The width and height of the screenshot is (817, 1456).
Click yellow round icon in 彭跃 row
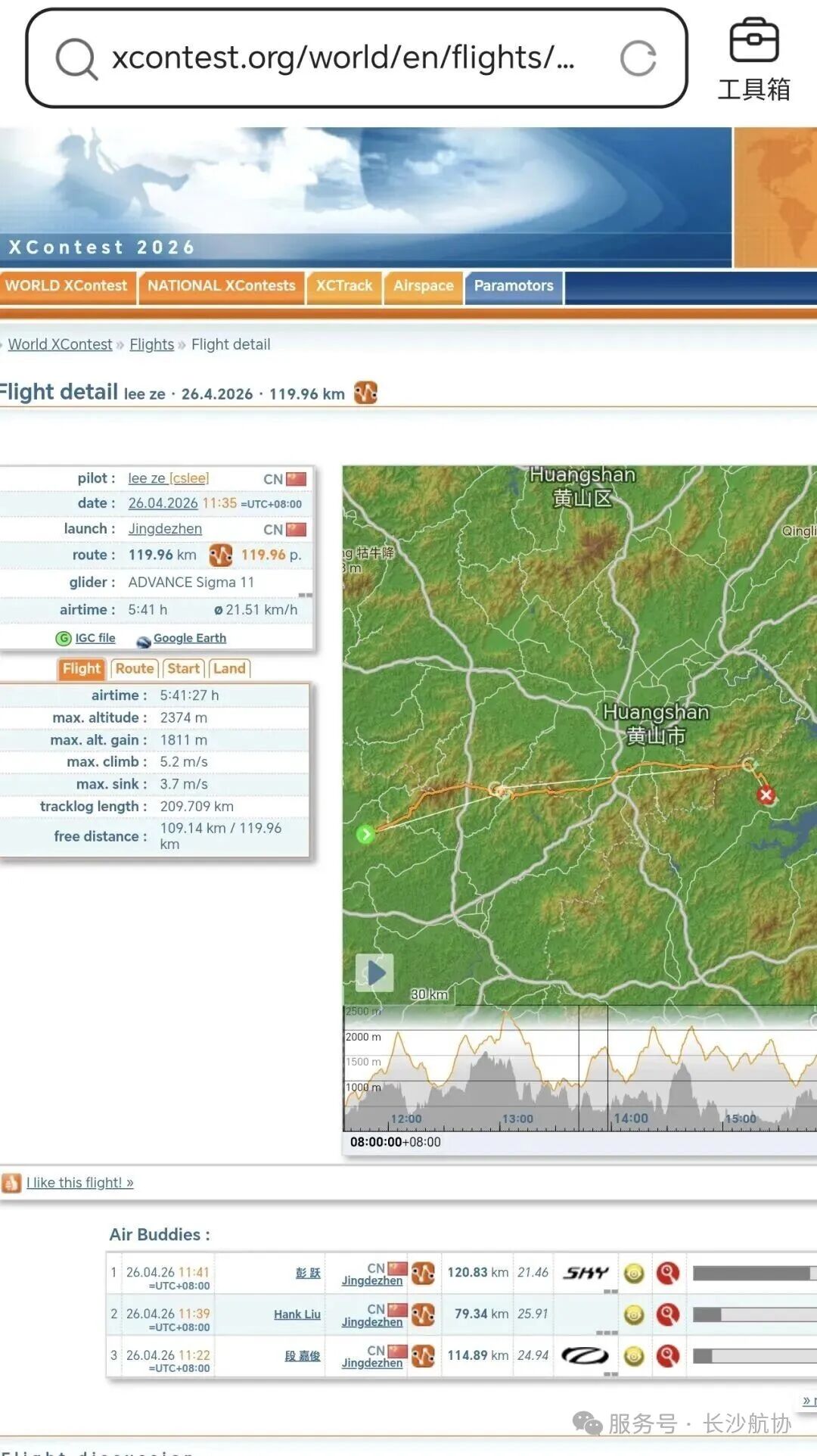[x=634, y=1274]
